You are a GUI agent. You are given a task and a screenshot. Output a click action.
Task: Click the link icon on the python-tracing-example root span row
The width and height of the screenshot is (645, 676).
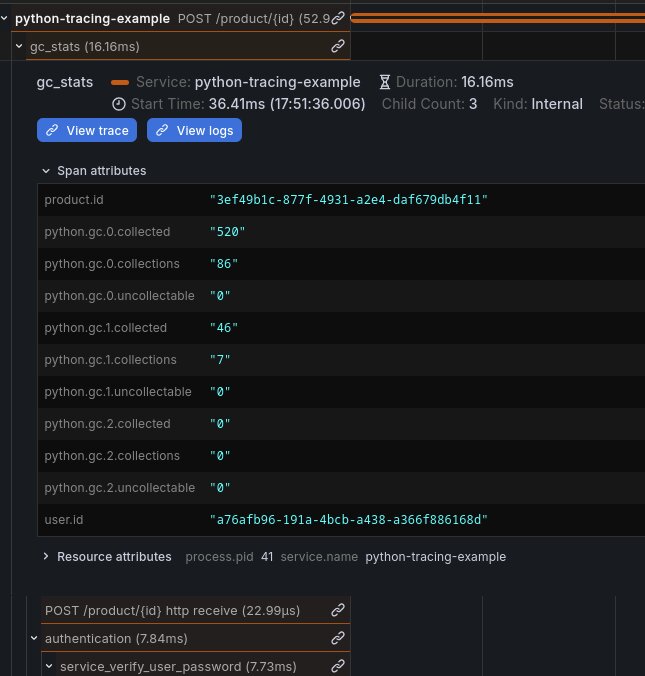pos(339,18)
